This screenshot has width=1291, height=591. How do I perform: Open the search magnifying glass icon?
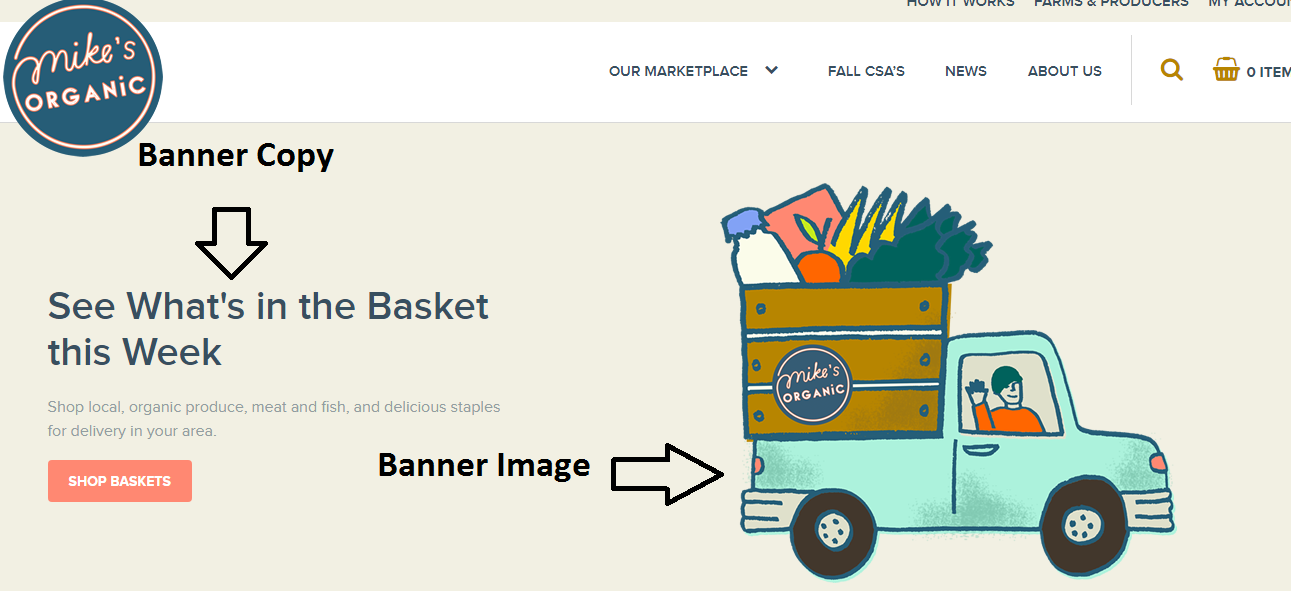pyautogui.click(x=1171, y=70)
